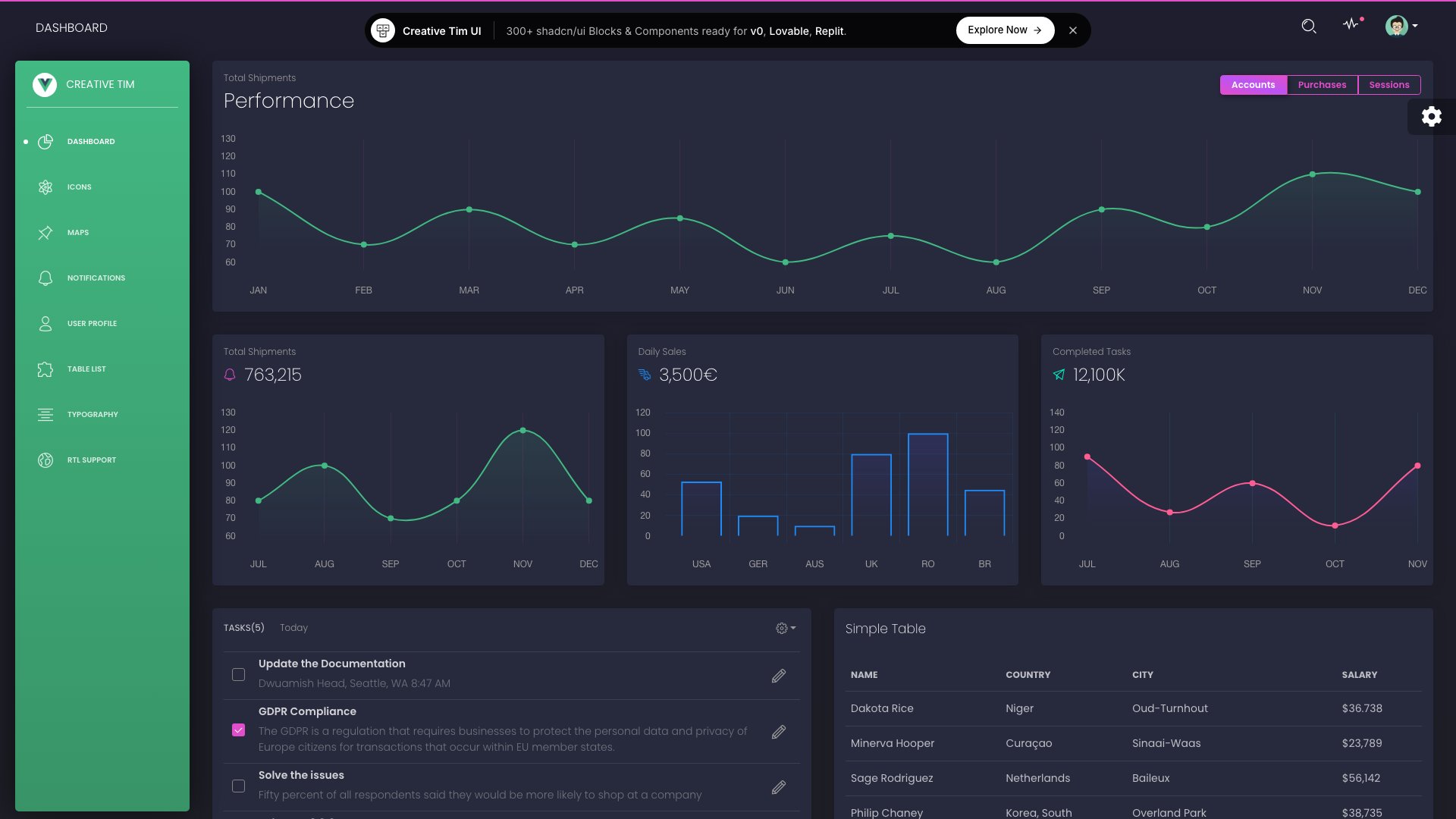Image resolution: width=1456 pixels, height=819 pixels.
Task: Click the activity icon with notification dot
Action: coord(1351,25)
